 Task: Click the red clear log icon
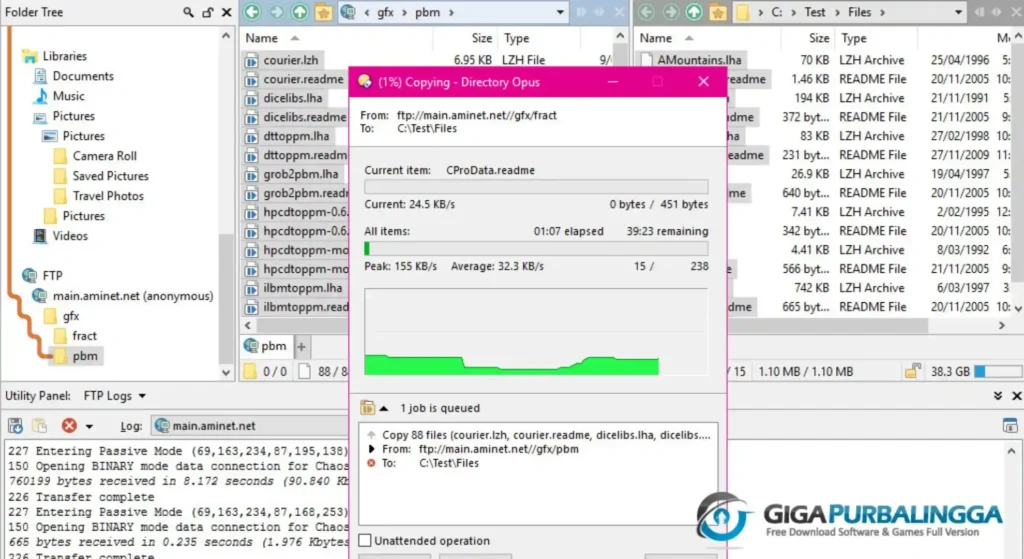[x=69, y=426]
